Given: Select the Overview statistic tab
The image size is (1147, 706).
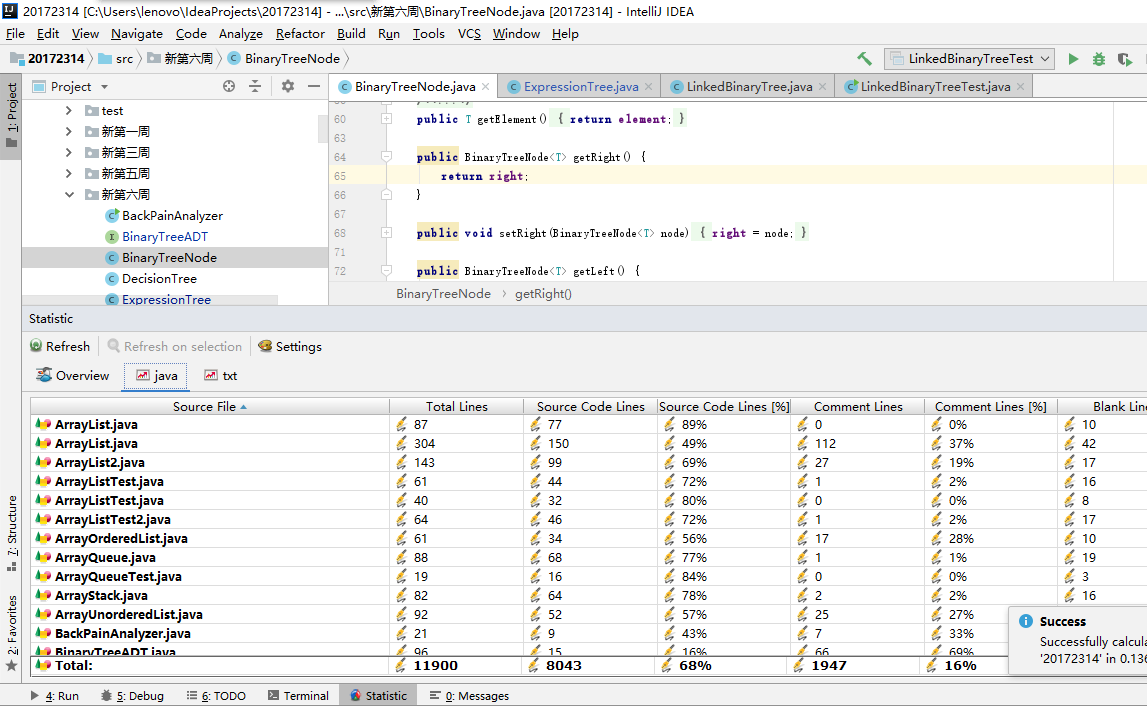Looking at the screenshot, I should coord(73,375).
